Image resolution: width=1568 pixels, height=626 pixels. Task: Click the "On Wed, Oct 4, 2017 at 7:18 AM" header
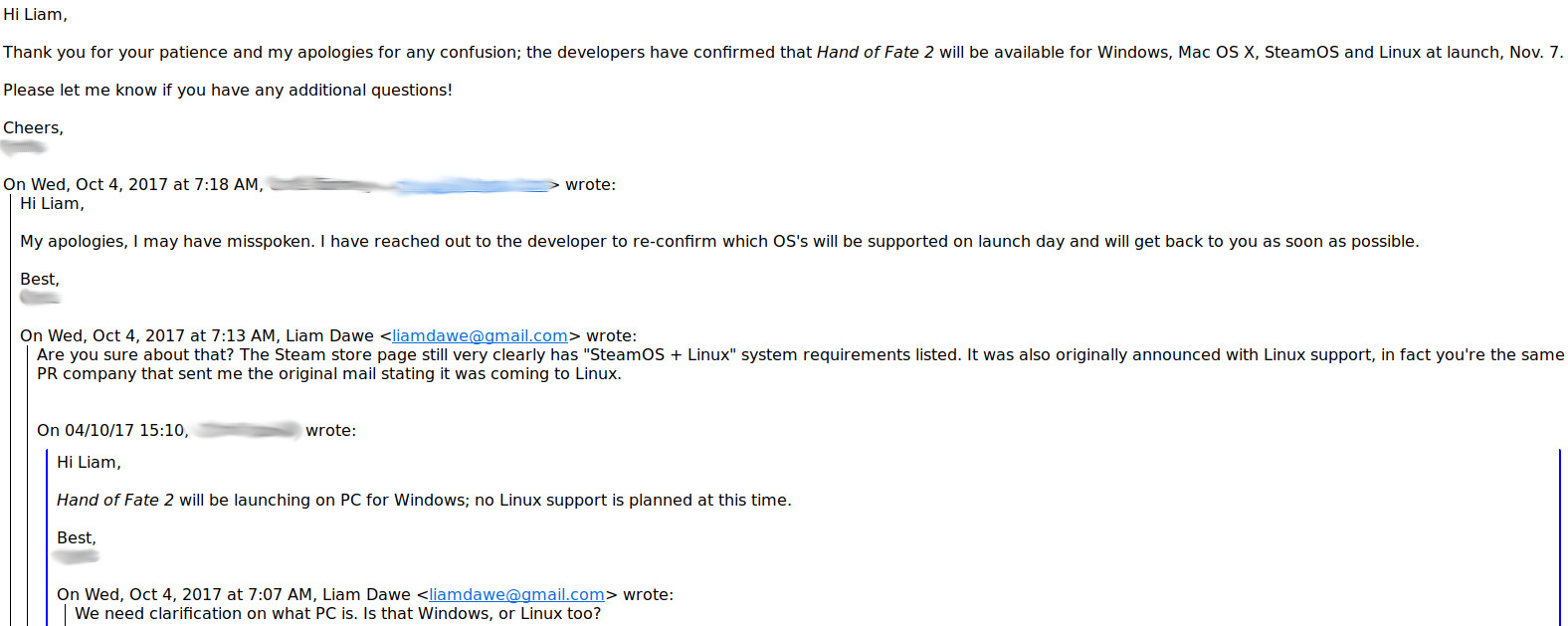[309, 185]
